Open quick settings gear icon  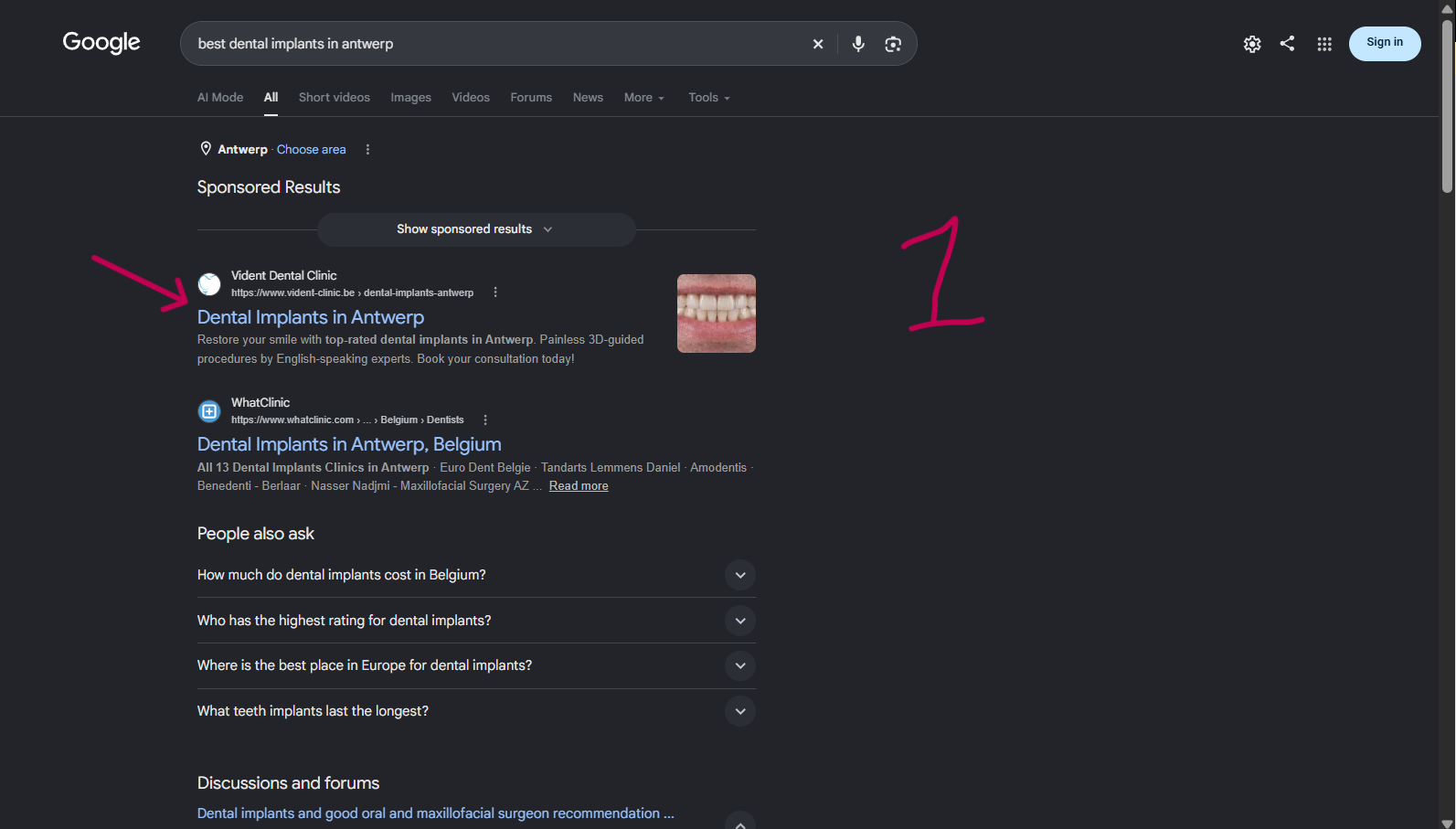[x=1252, y=44]
